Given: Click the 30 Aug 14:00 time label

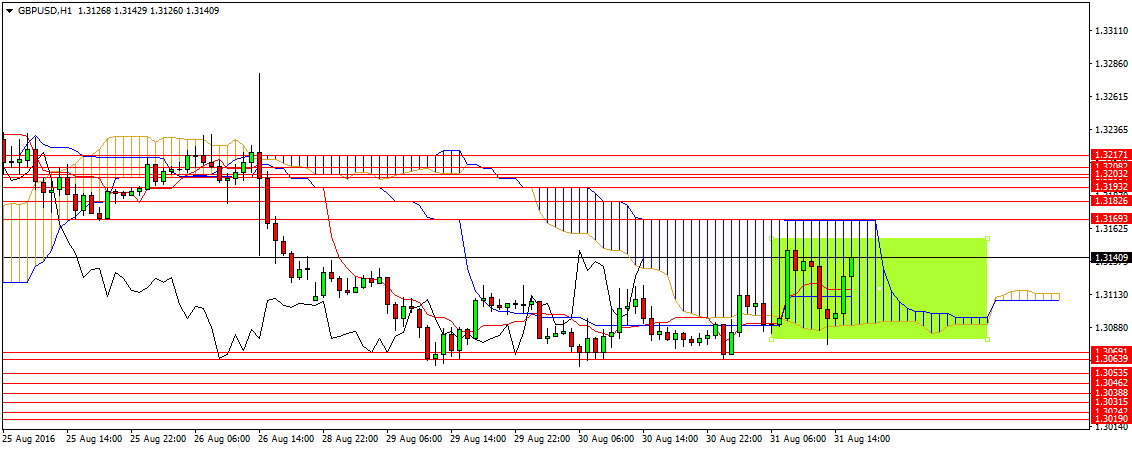Looking at the screenshot, I should [669, 439].
